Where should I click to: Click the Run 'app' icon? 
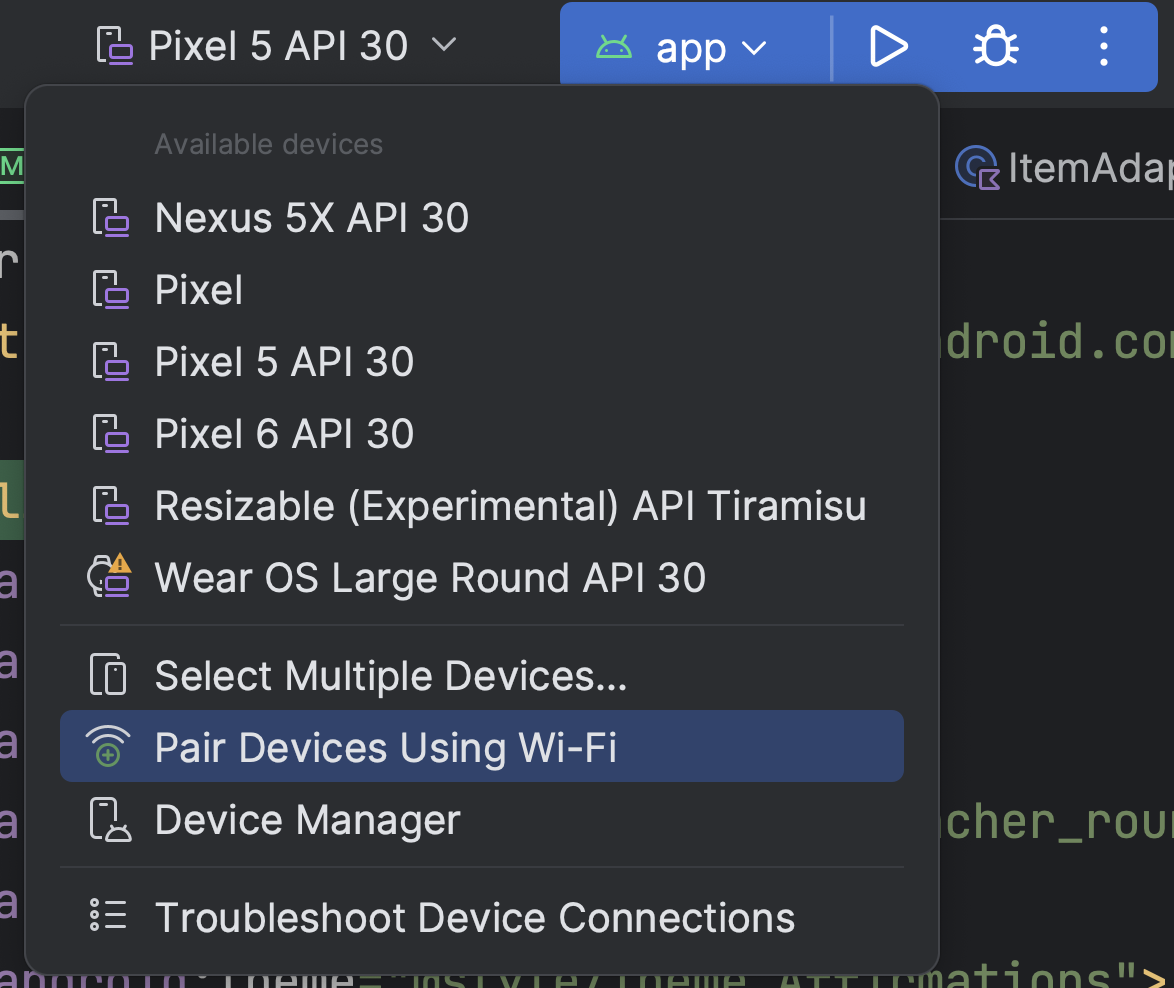pyautogui.click(x=888, y=46)
